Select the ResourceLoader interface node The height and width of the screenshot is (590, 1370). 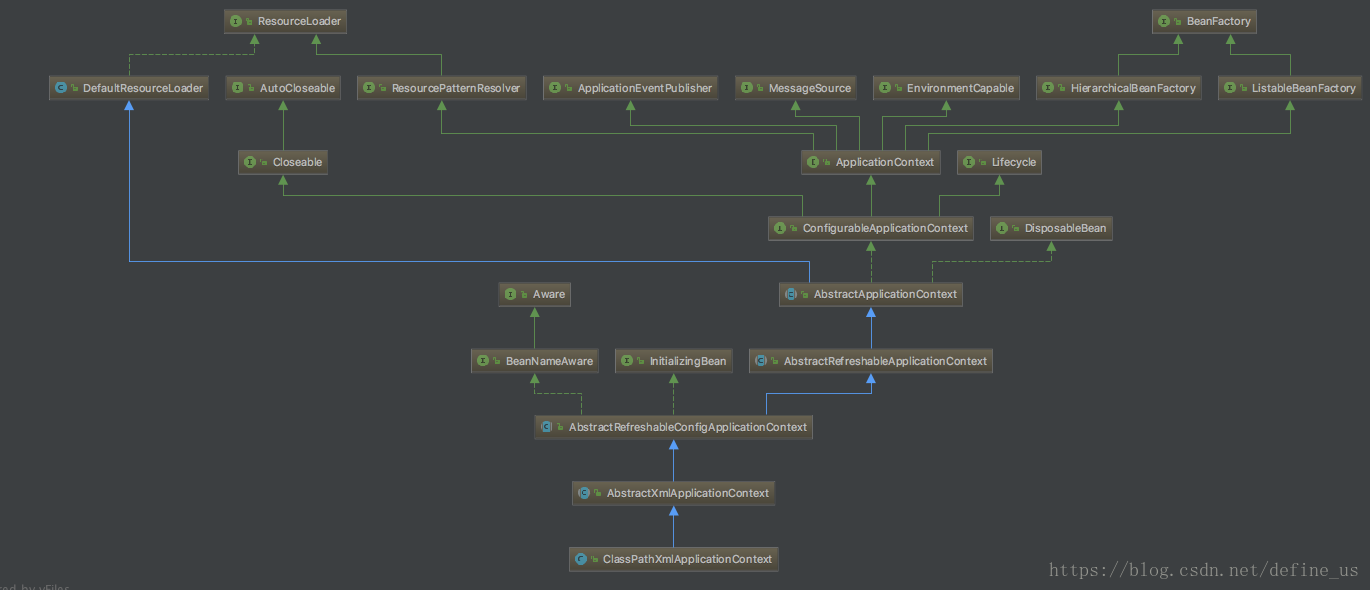(x=286, y=21)
